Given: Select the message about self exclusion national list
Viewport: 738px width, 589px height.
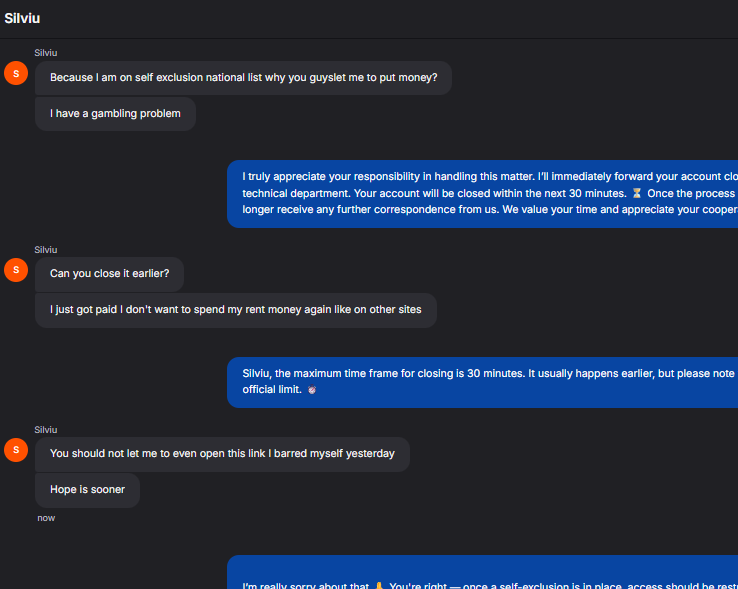Looking at the screenshot, I should pos(243,78).
